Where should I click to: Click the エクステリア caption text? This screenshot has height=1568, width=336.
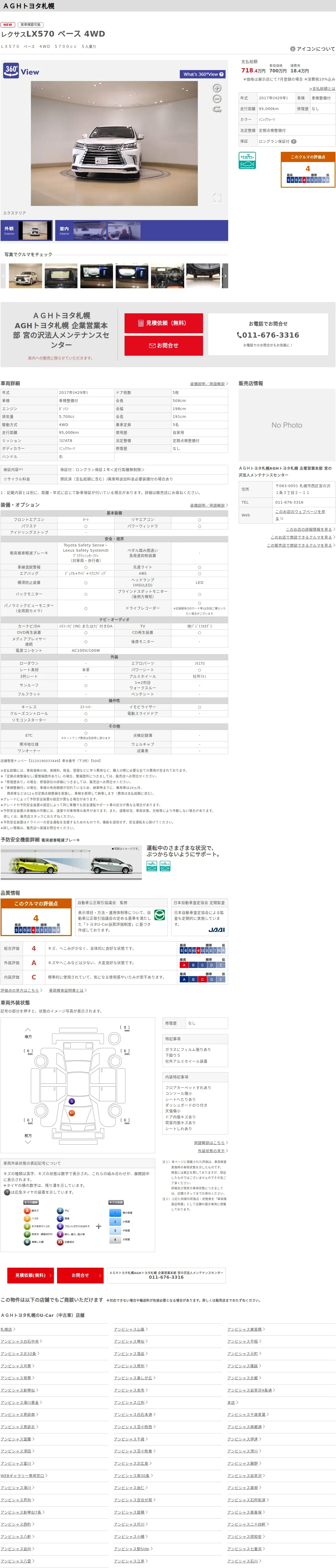click(x=15, y=213)
